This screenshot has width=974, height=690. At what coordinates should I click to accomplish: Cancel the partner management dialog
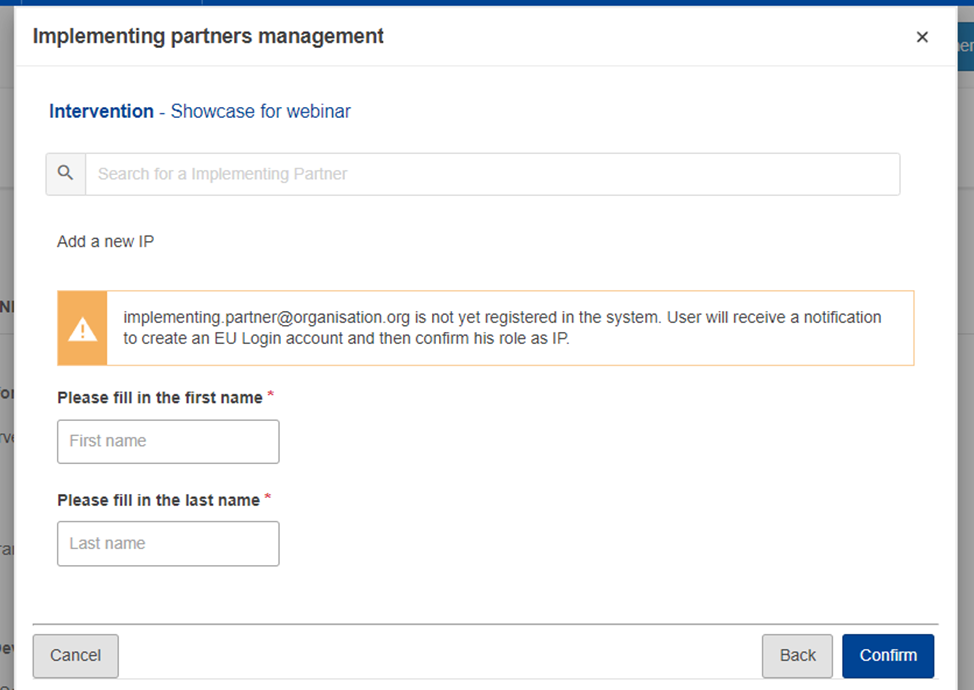76,656
